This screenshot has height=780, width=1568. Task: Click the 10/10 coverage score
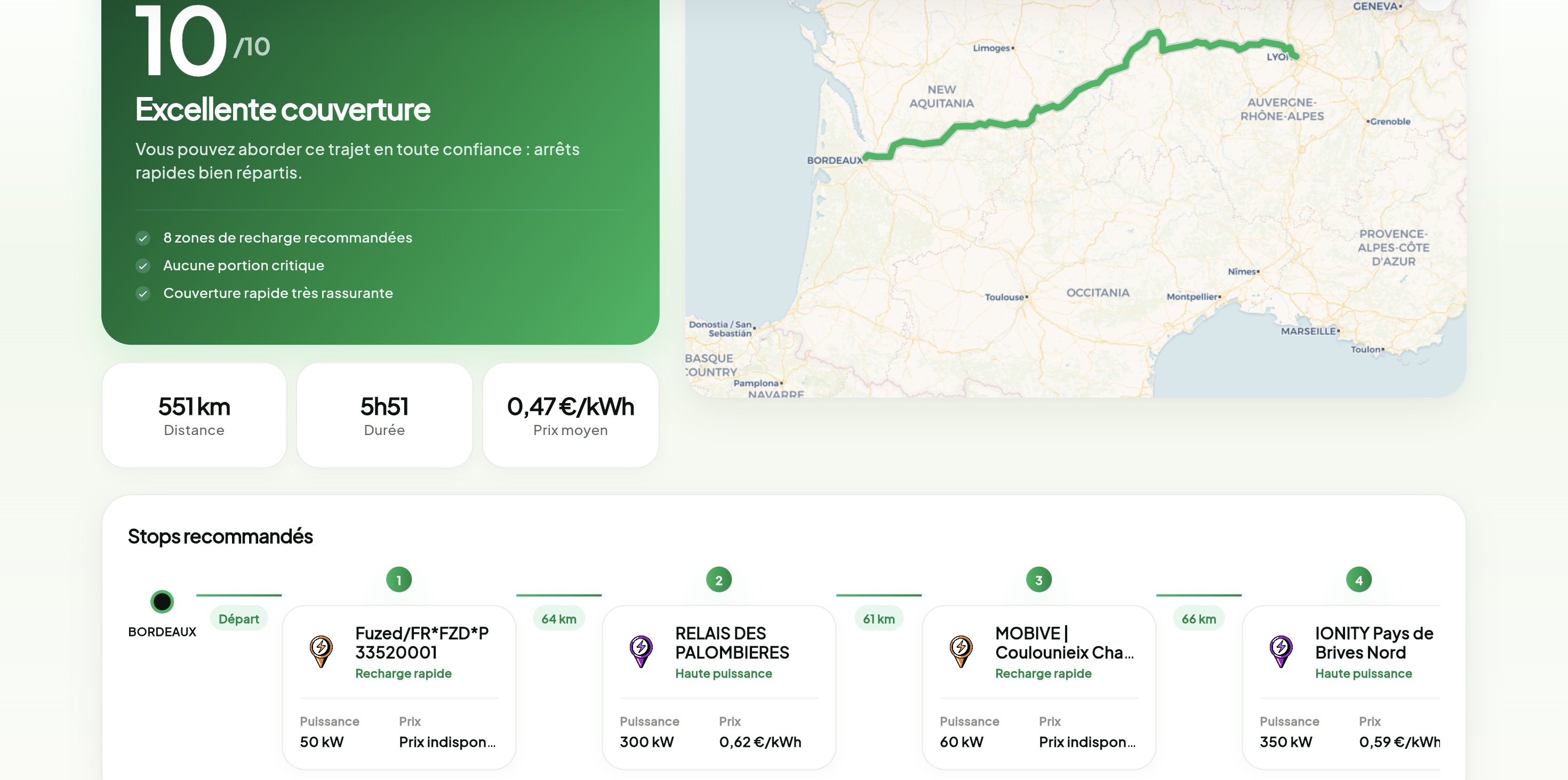[x=203, y=40]
